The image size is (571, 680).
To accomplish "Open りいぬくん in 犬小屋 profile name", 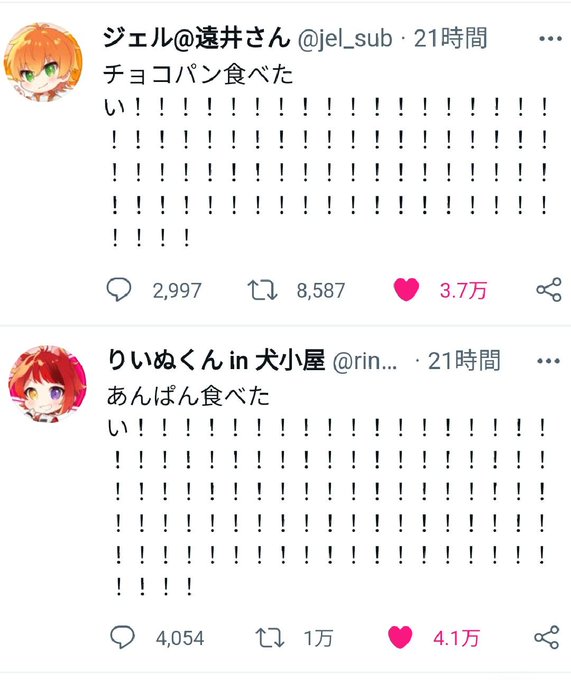I will pos(216,360).
